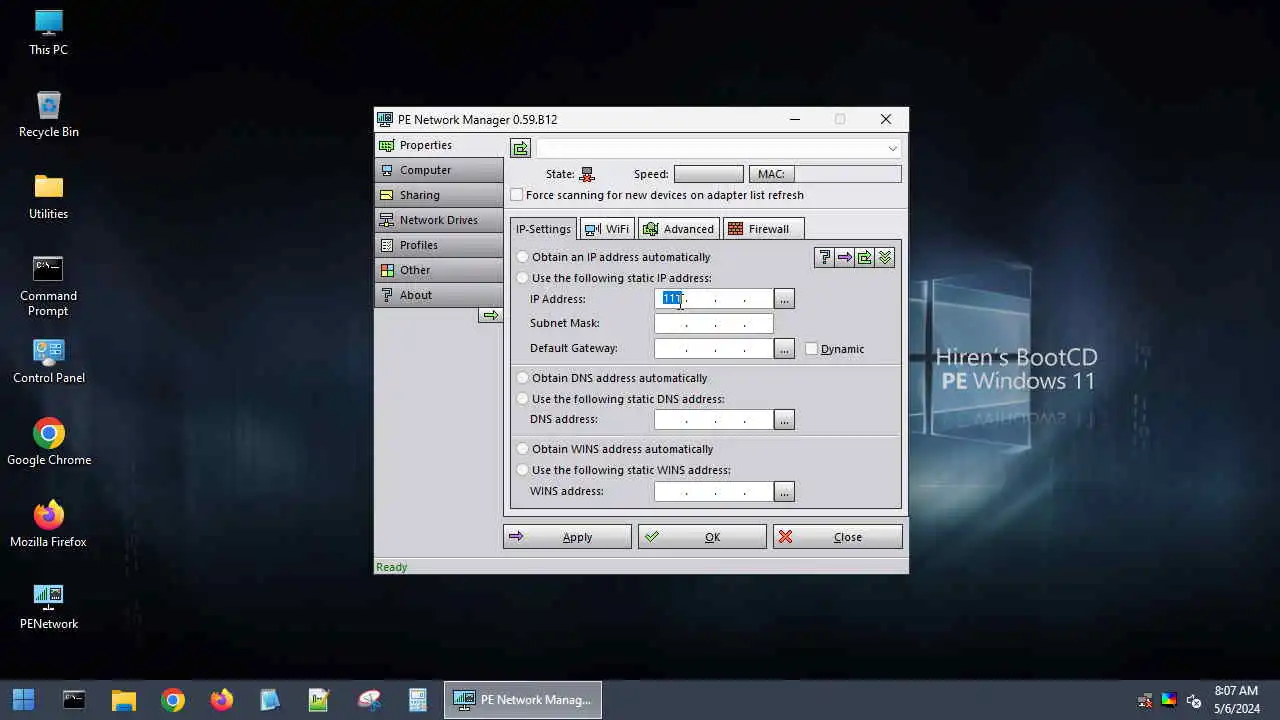Enable Force scanning for new devices checkbox
The width and height of the screenshot is (1280, 720).
[517, 195]
